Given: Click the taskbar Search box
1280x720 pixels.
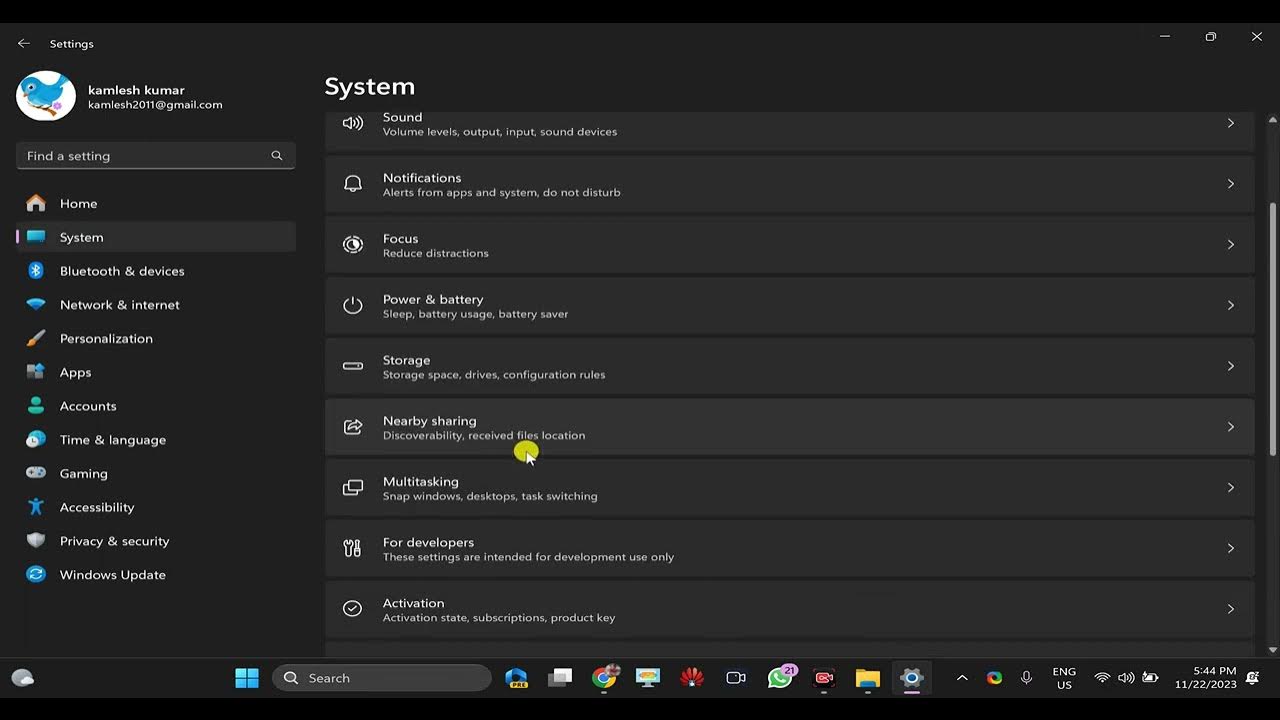Looking at the screenshot, I should tap(382, 678).
